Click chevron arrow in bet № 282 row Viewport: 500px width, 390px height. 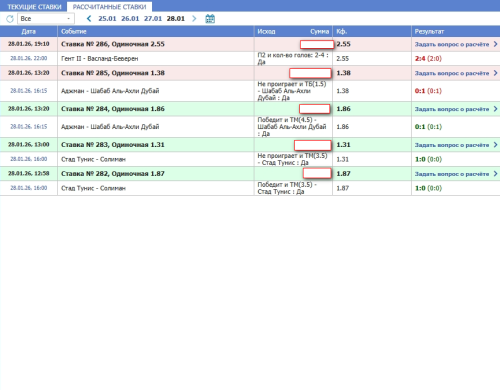(x=495, y=174)
